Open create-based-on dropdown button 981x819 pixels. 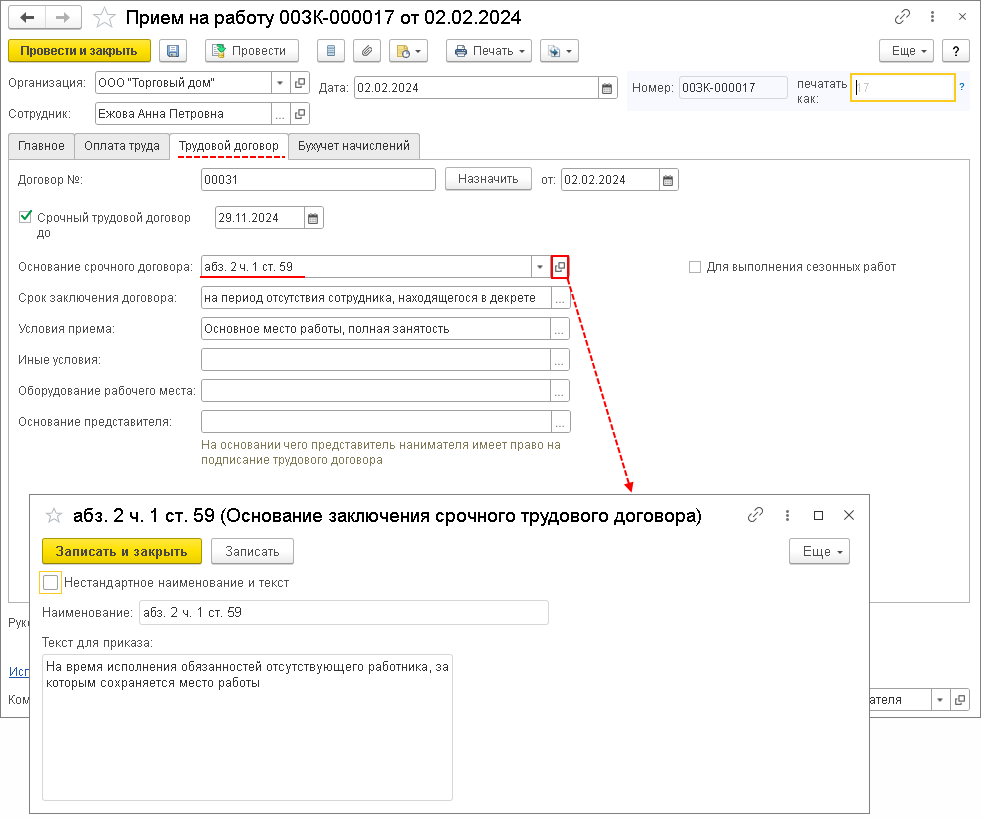408,51
